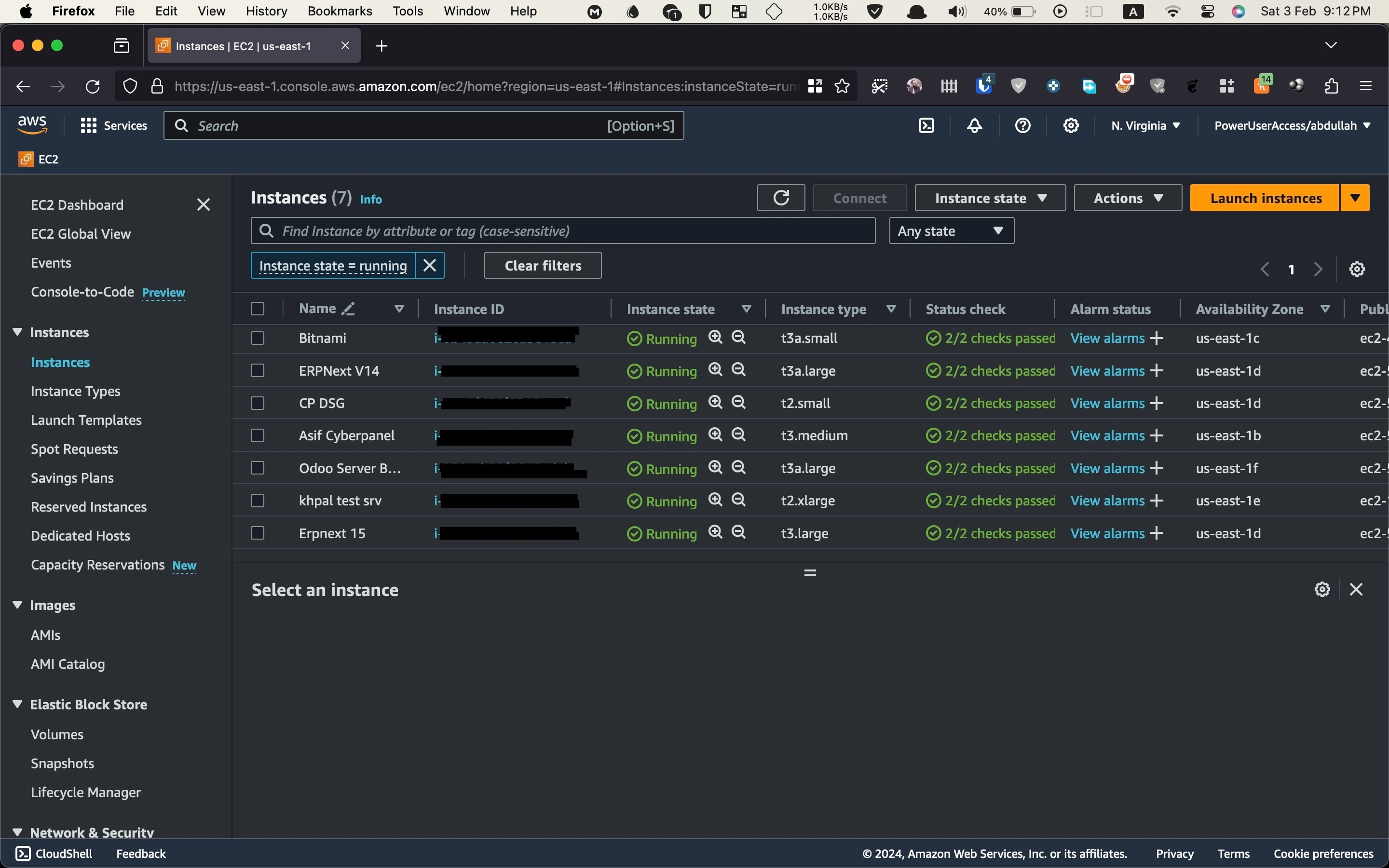Screen dimensions: 1389x868
Task: Open PowerUserAccess/abdullah account menu
Action: tap(1292, 126)
